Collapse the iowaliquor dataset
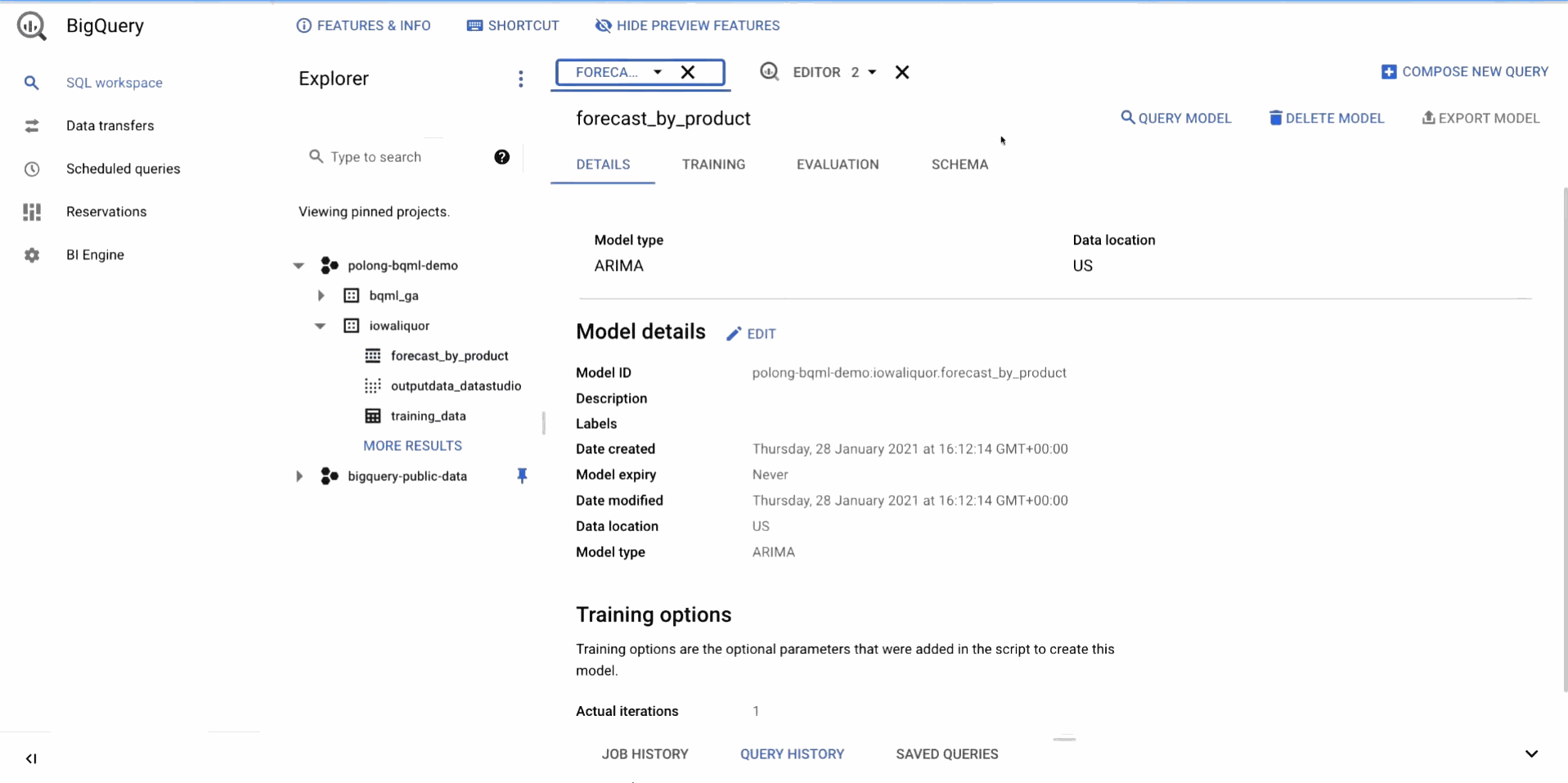1568x783 pixels. (x=319, y=326)
